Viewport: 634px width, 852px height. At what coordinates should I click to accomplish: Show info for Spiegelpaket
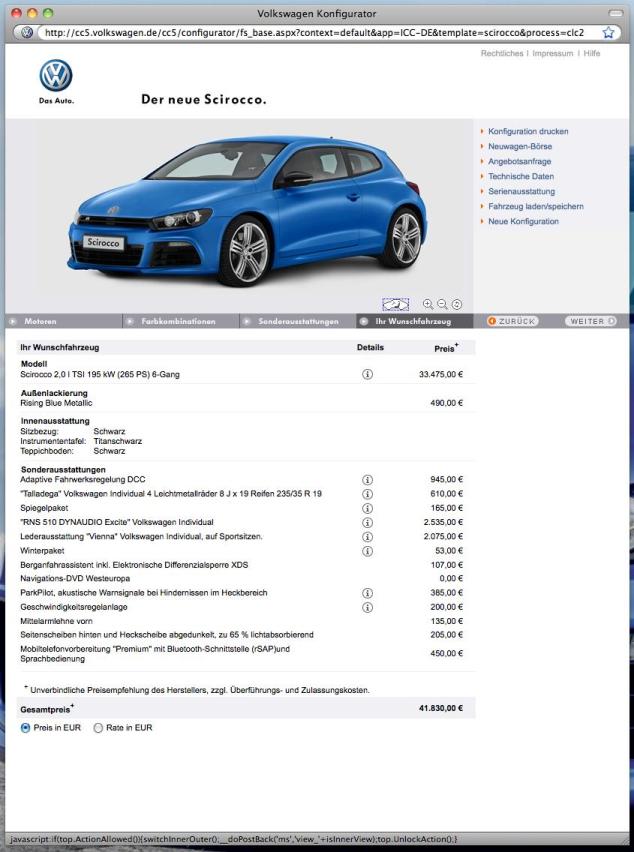[367, 508]
